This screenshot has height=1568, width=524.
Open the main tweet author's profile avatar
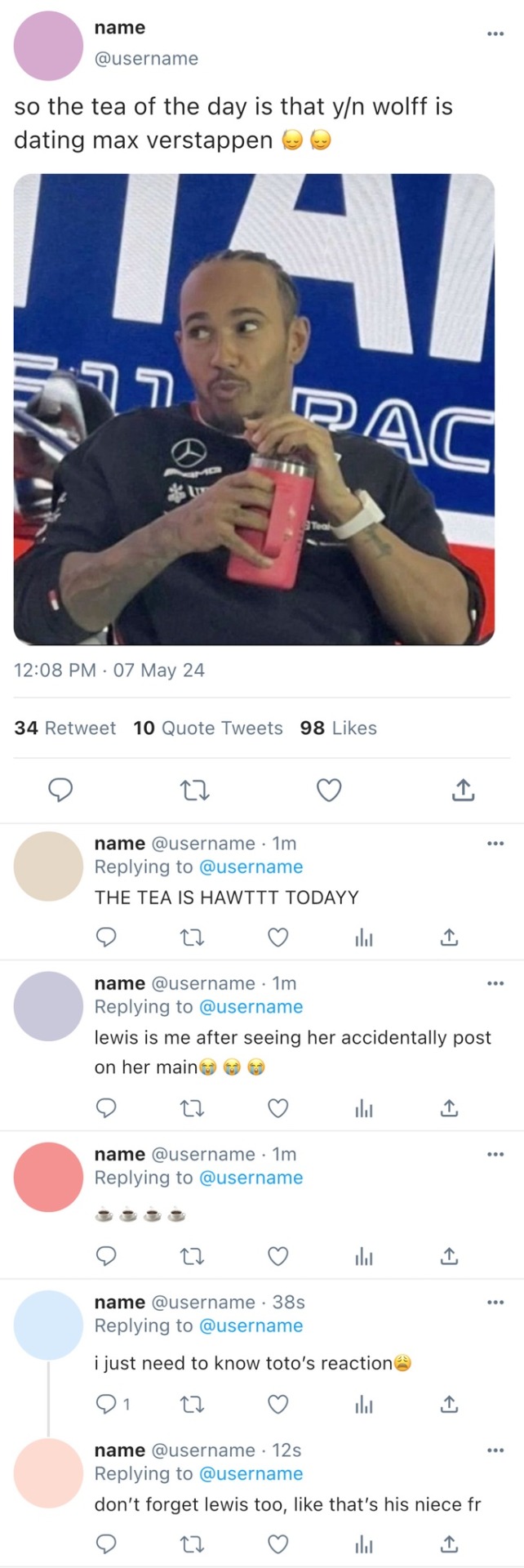click(49, 46)
